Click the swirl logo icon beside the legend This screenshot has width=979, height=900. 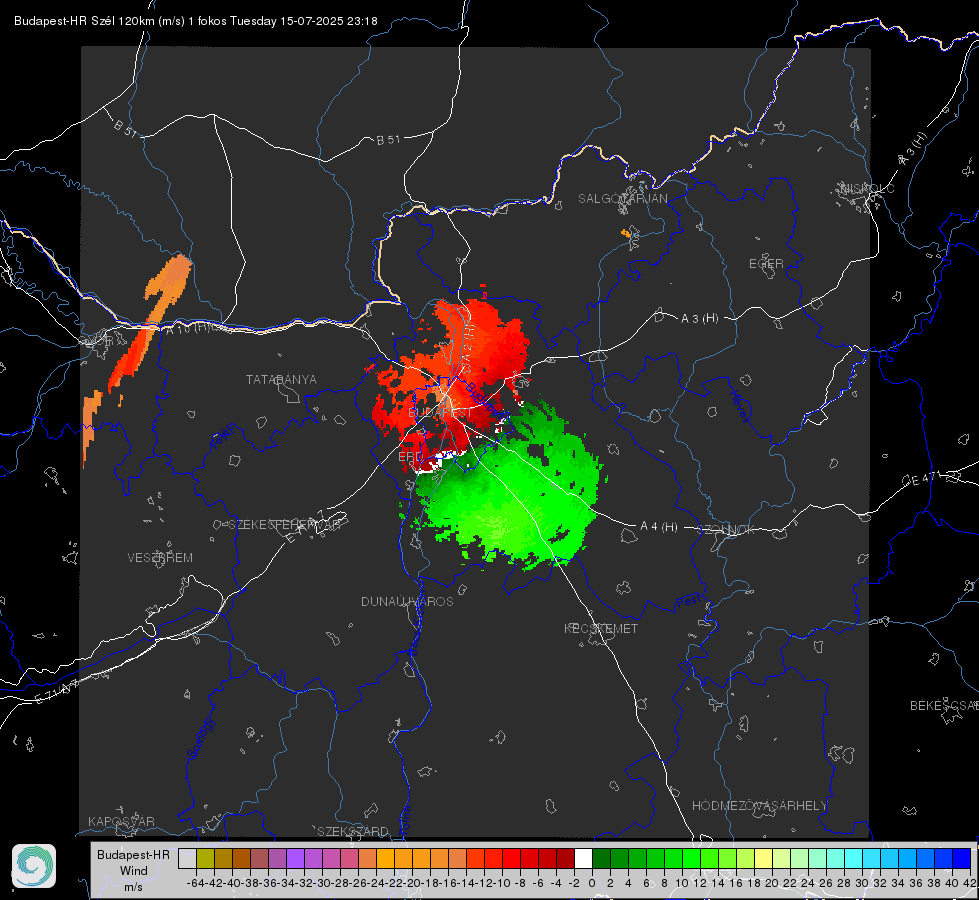[34, 866]
